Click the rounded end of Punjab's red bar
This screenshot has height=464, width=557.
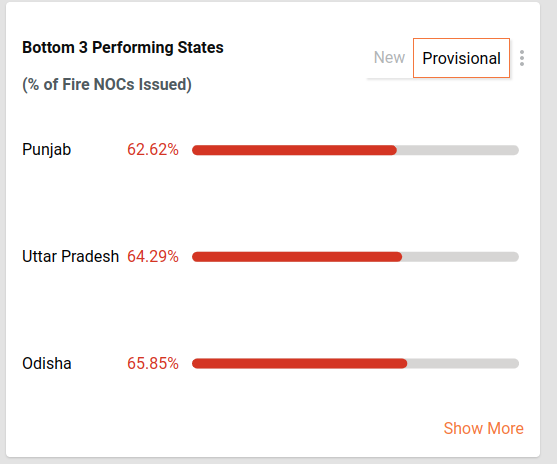[x=393, y=150]
